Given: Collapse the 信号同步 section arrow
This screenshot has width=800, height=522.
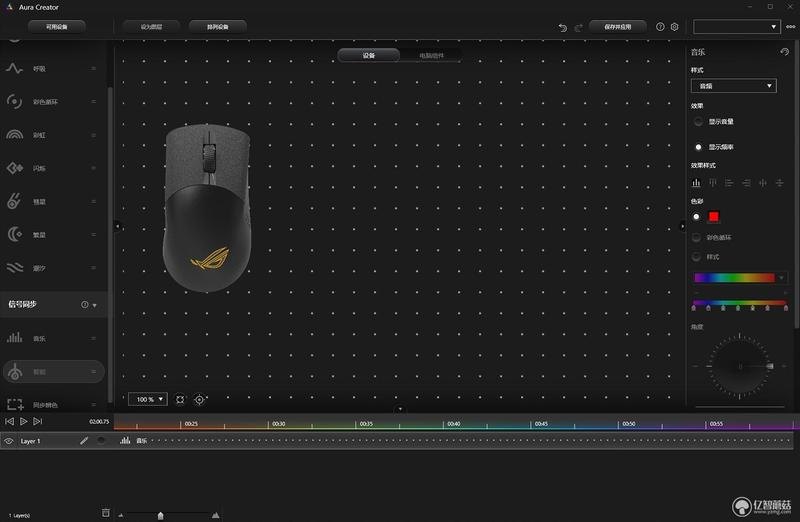Looking at the screenshot, I should click(95, 305).
